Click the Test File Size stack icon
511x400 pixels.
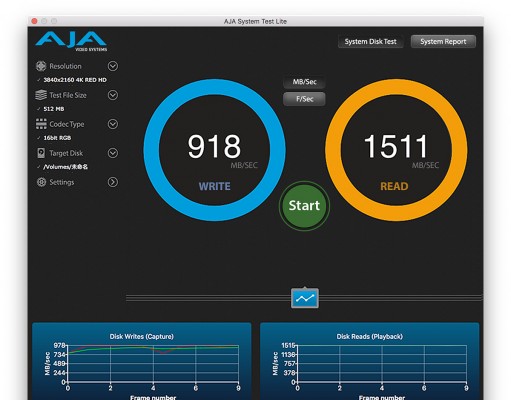click(41, 95)
